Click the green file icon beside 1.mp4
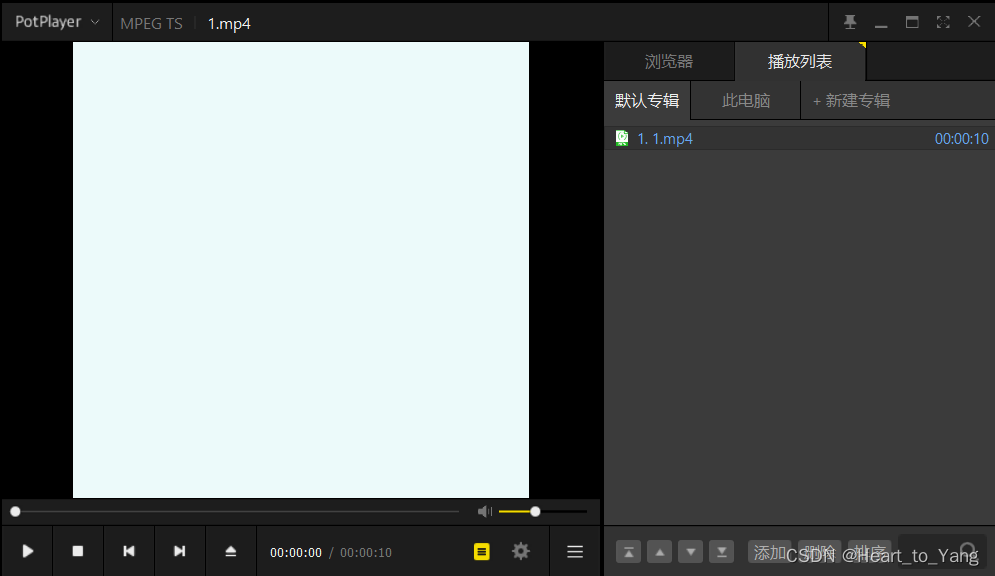 tap(622, 138)
